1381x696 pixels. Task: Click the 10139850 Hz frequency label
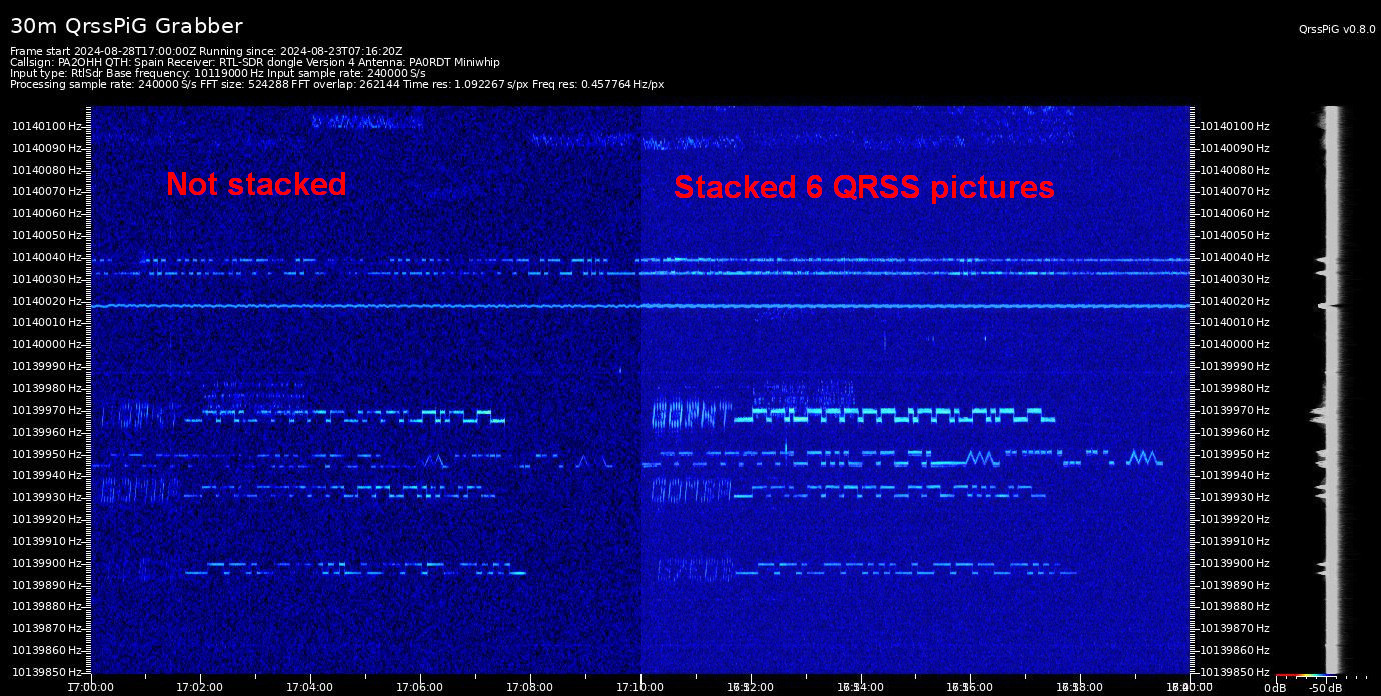click(x=46, y=673)
